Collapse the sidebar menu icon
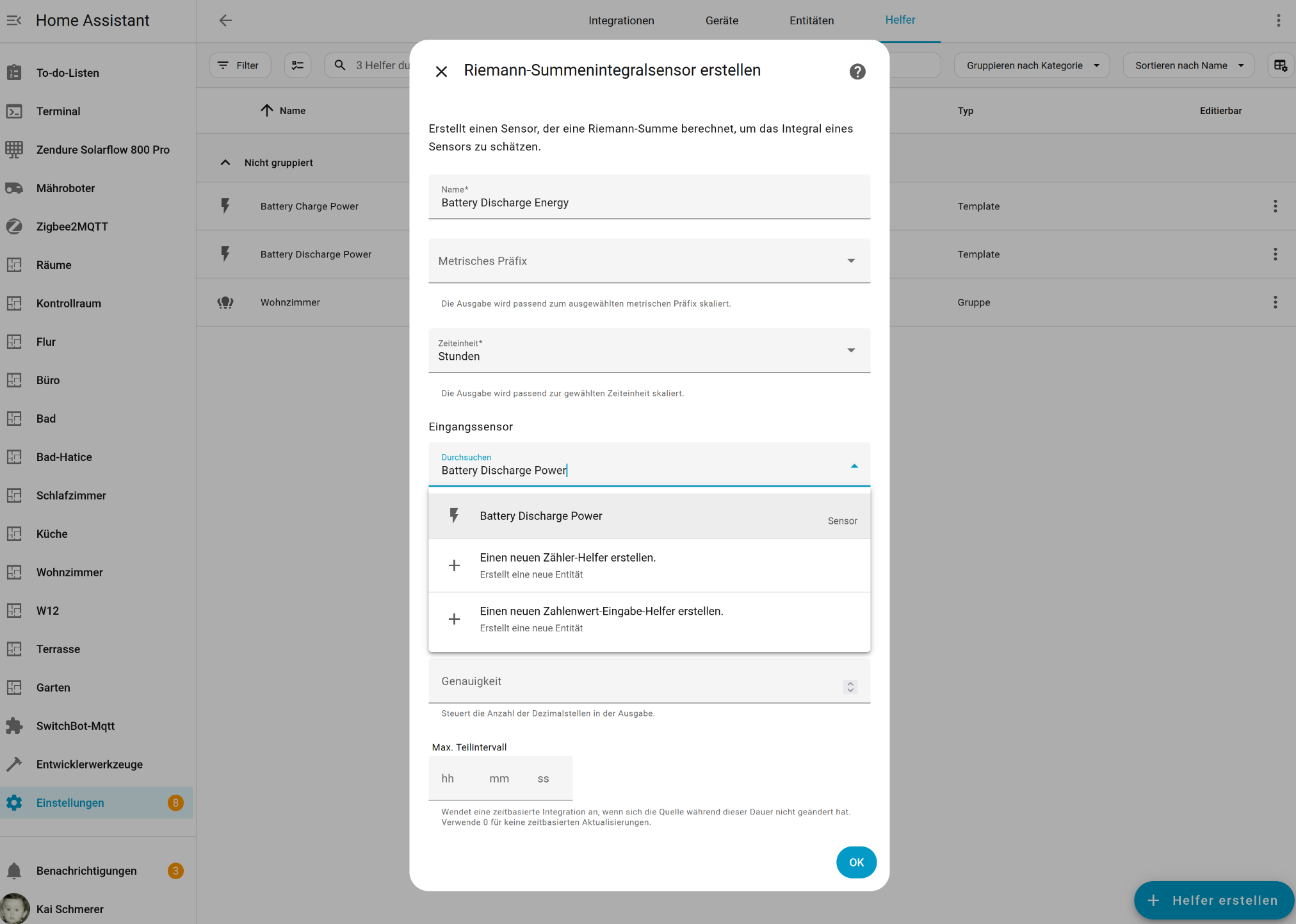 point(14,20)
